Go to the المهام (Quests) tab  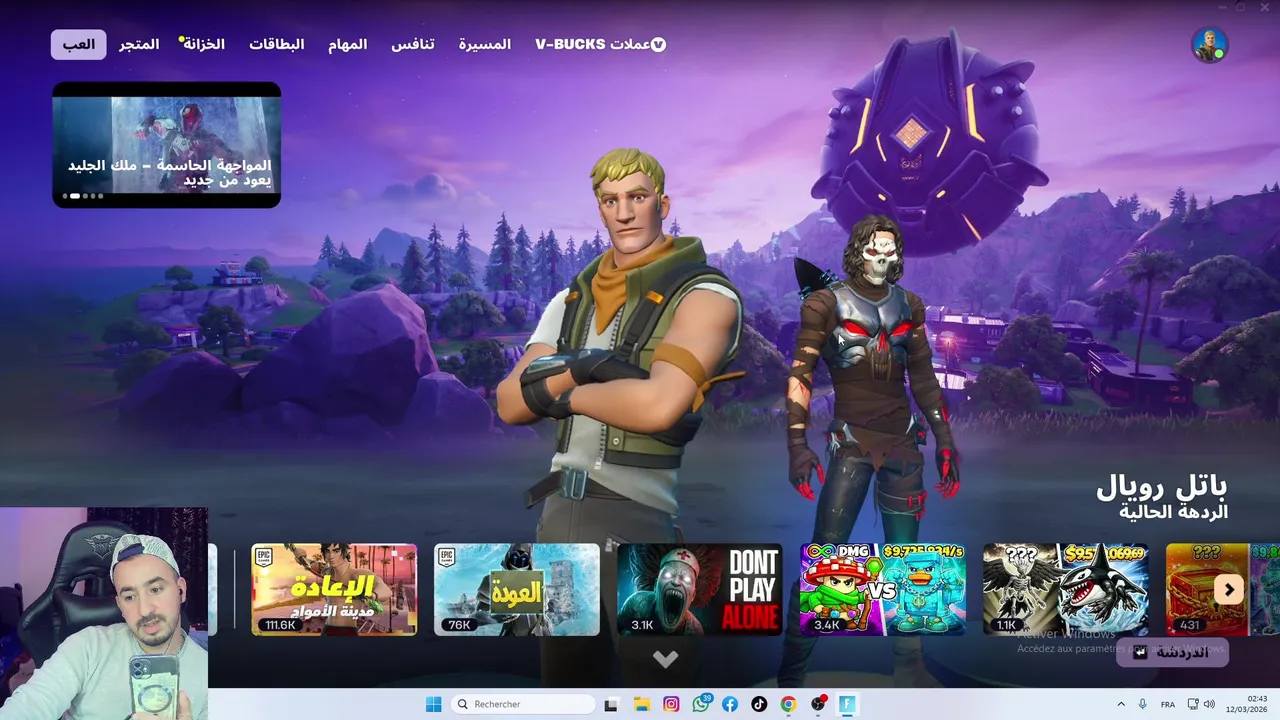point(348,44)
